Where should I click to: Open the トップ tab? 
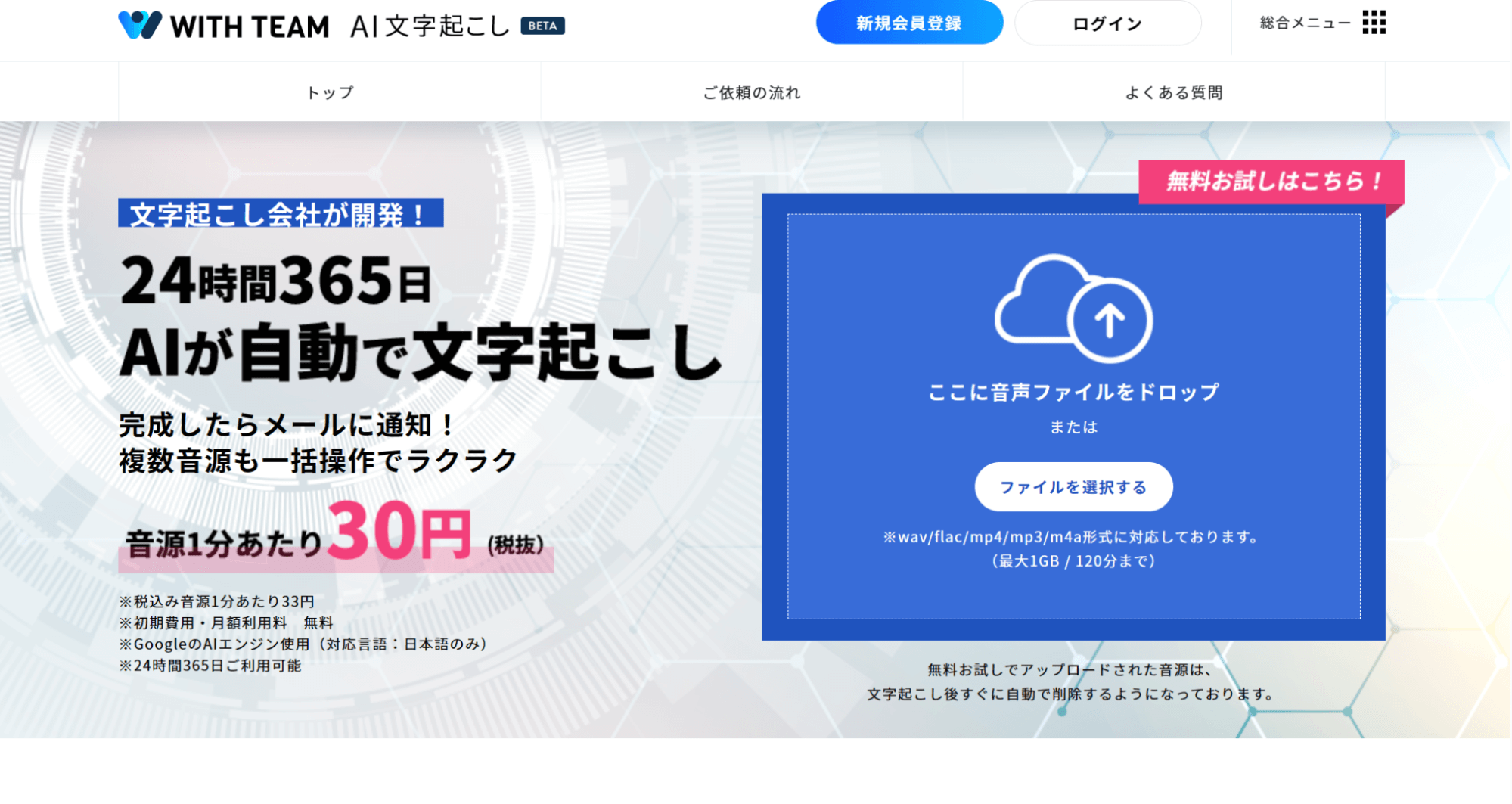pyautogui.click(x=330, y=92)
